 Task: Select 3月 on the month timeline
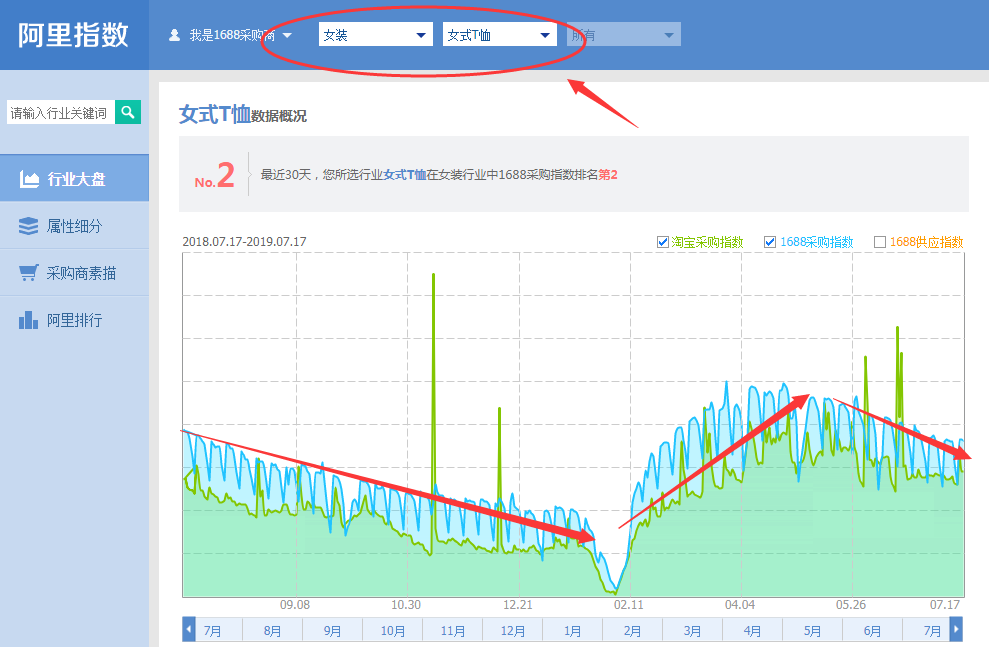click(x=692, y=631)
